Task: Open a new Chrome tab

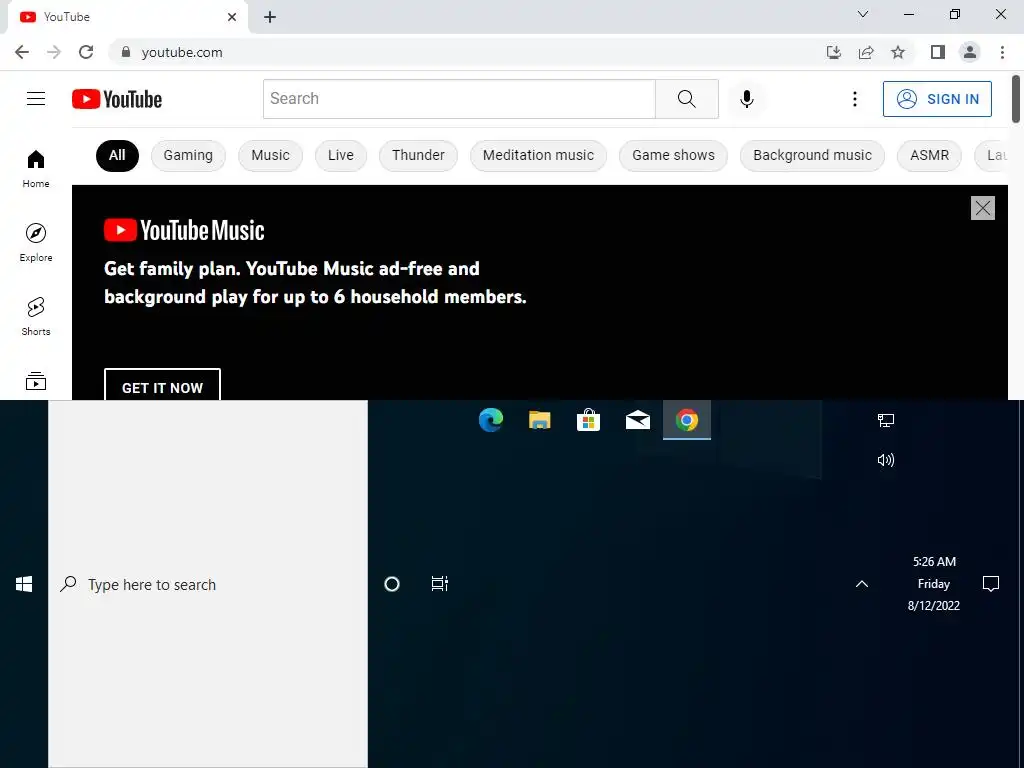Action: point(270,17)
